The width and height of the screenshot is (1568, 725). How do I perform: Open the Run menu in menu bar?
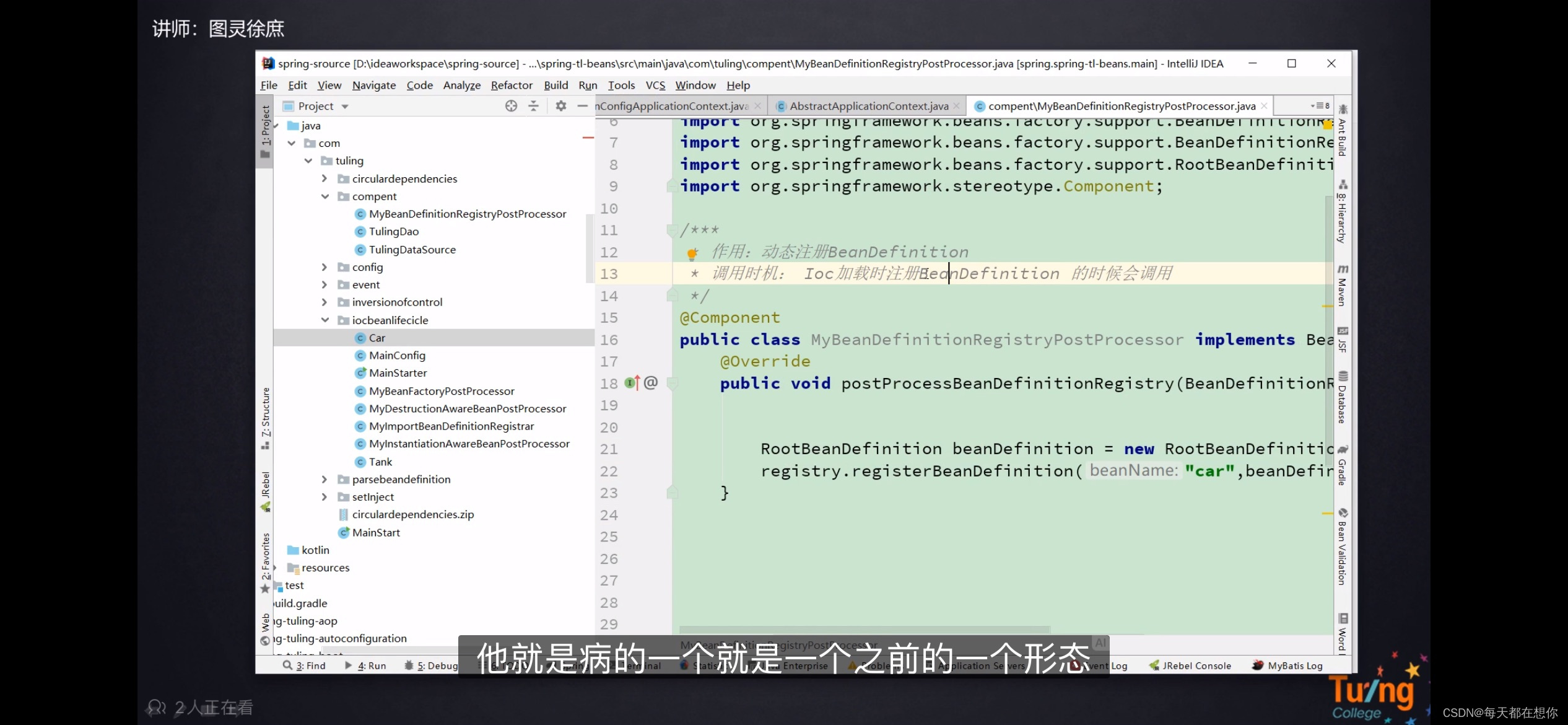pyautogui.click(x=588, y=85)
